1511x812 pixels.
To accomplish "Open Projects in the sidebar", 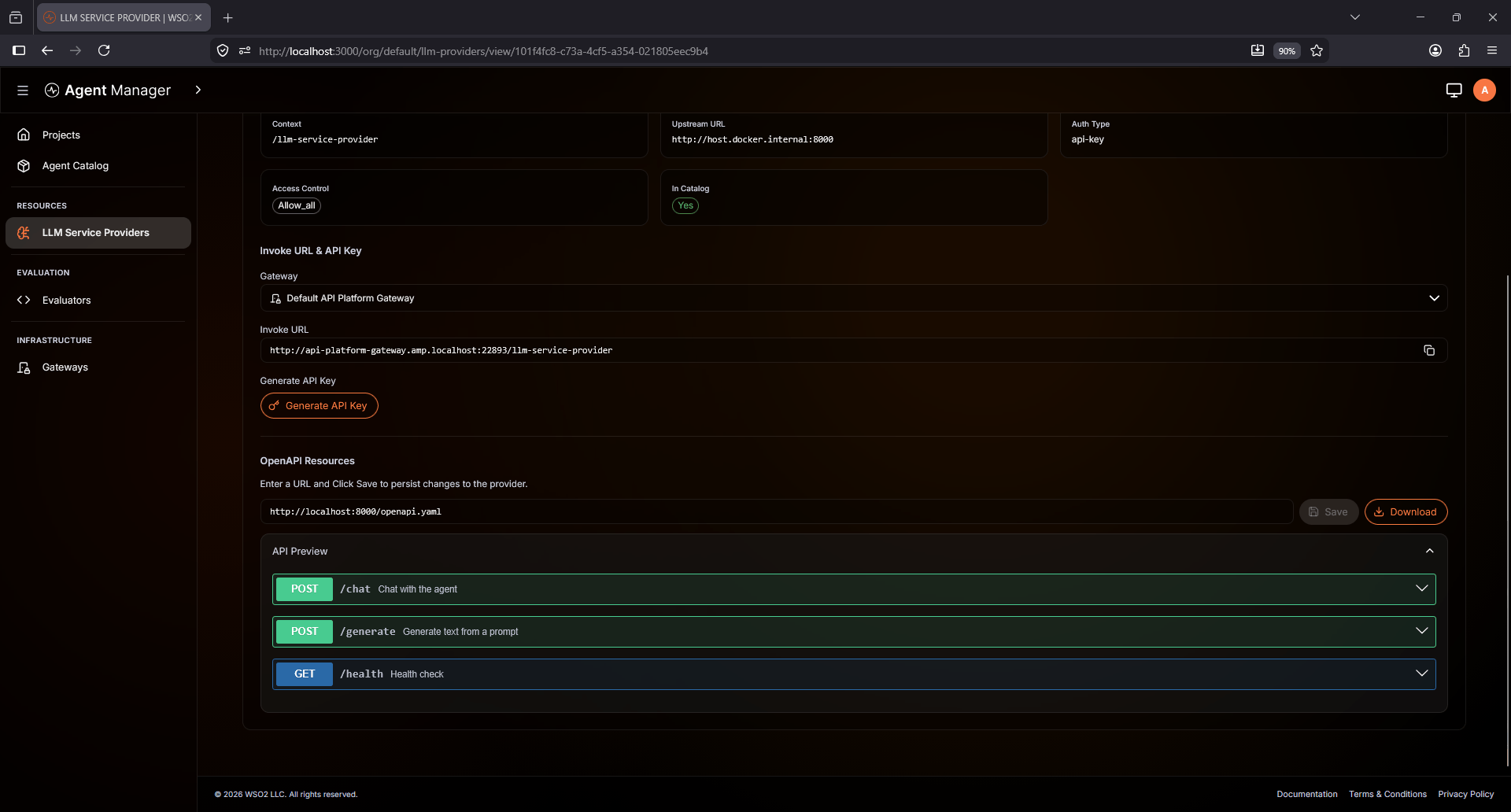I will pos(98,135).
